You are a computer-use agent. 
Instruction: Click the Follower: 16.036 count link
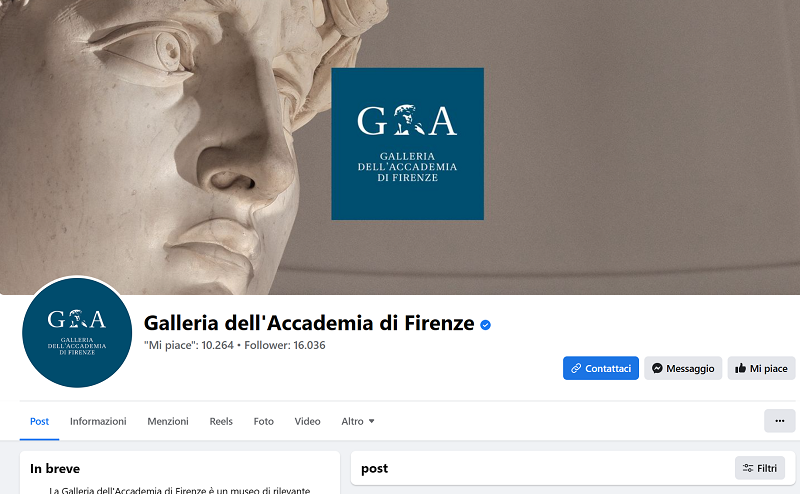click(x=285, y=345)
